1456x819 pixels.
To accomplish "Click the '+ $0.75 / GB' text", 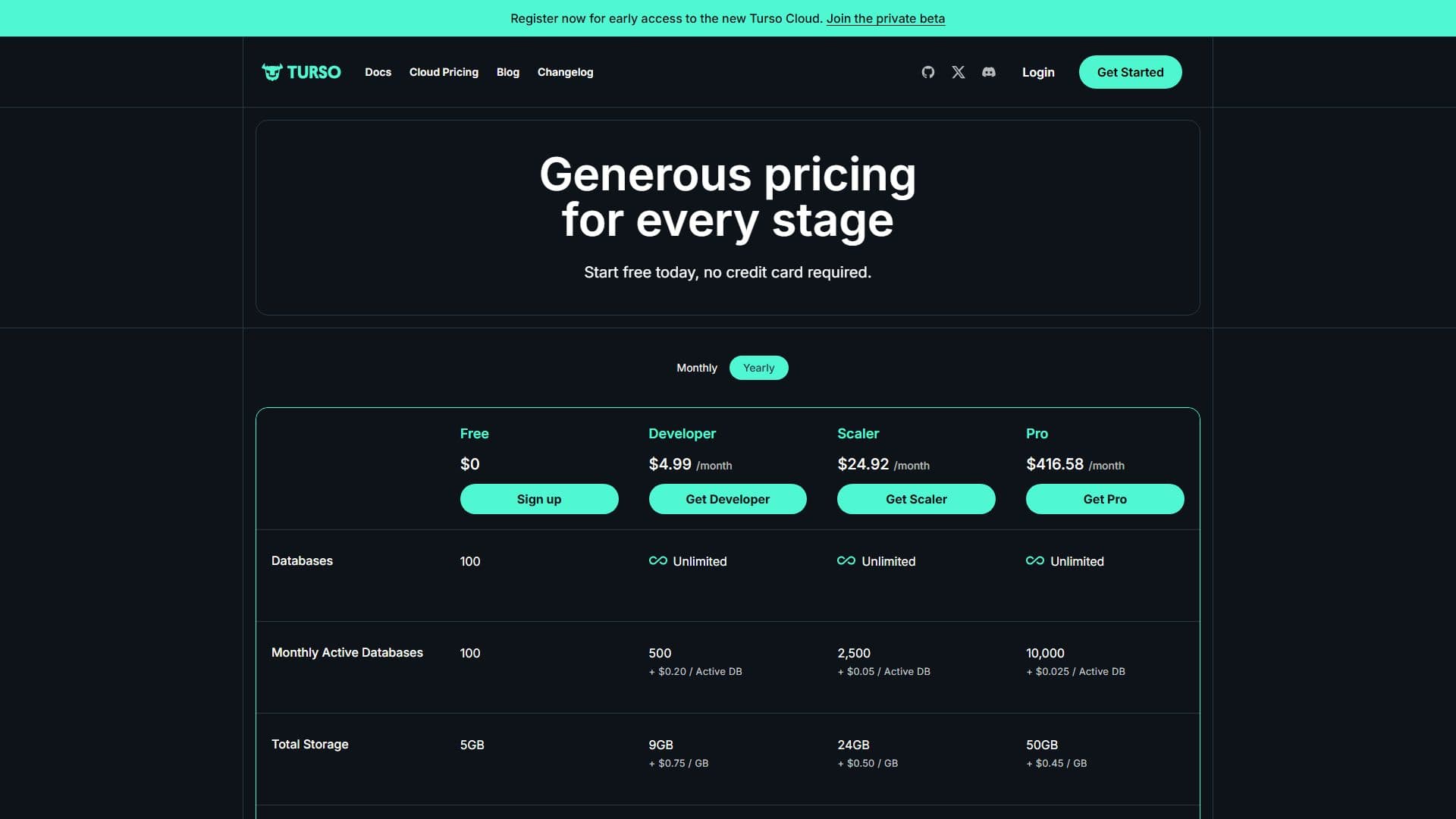I will point(679,764).
